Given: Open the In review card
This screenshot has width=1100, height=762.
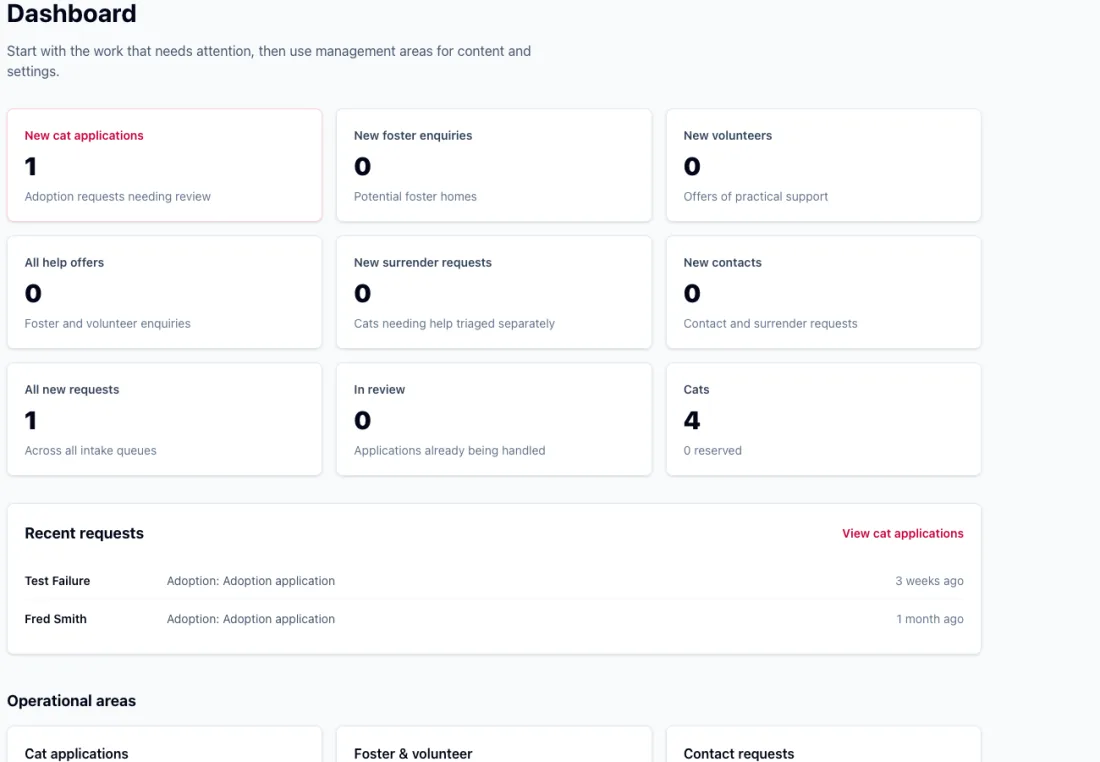Looking at the screenshot, I should 494,419.
